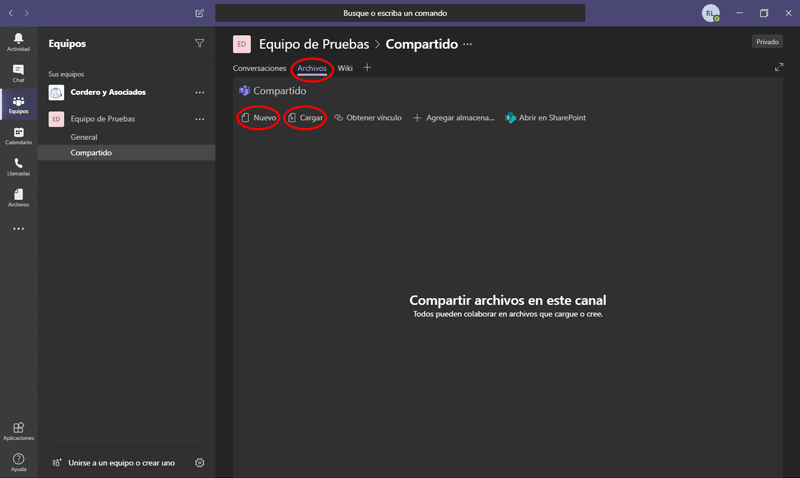Switch to the Wiki tab
The width and height of the screenshot is (800, 478).
point(345,68)
